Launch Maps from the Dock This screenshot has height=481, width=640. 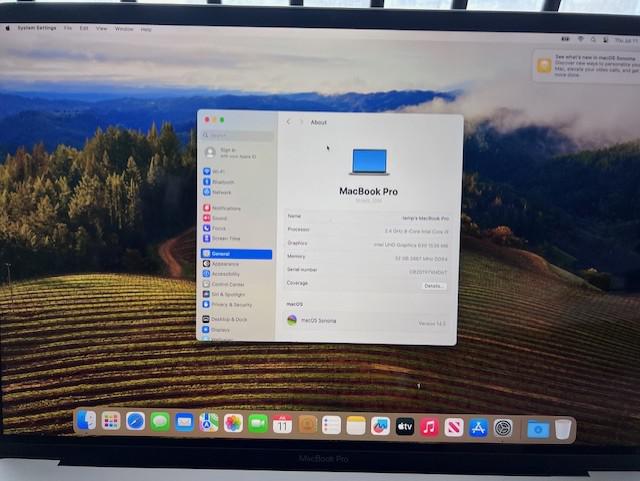coord(209,423)
